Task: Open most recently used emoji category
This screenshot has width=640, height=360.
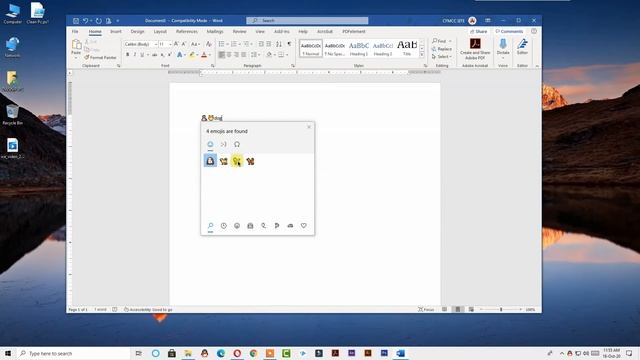Action: pyautogui.click(x=224, y=226)
